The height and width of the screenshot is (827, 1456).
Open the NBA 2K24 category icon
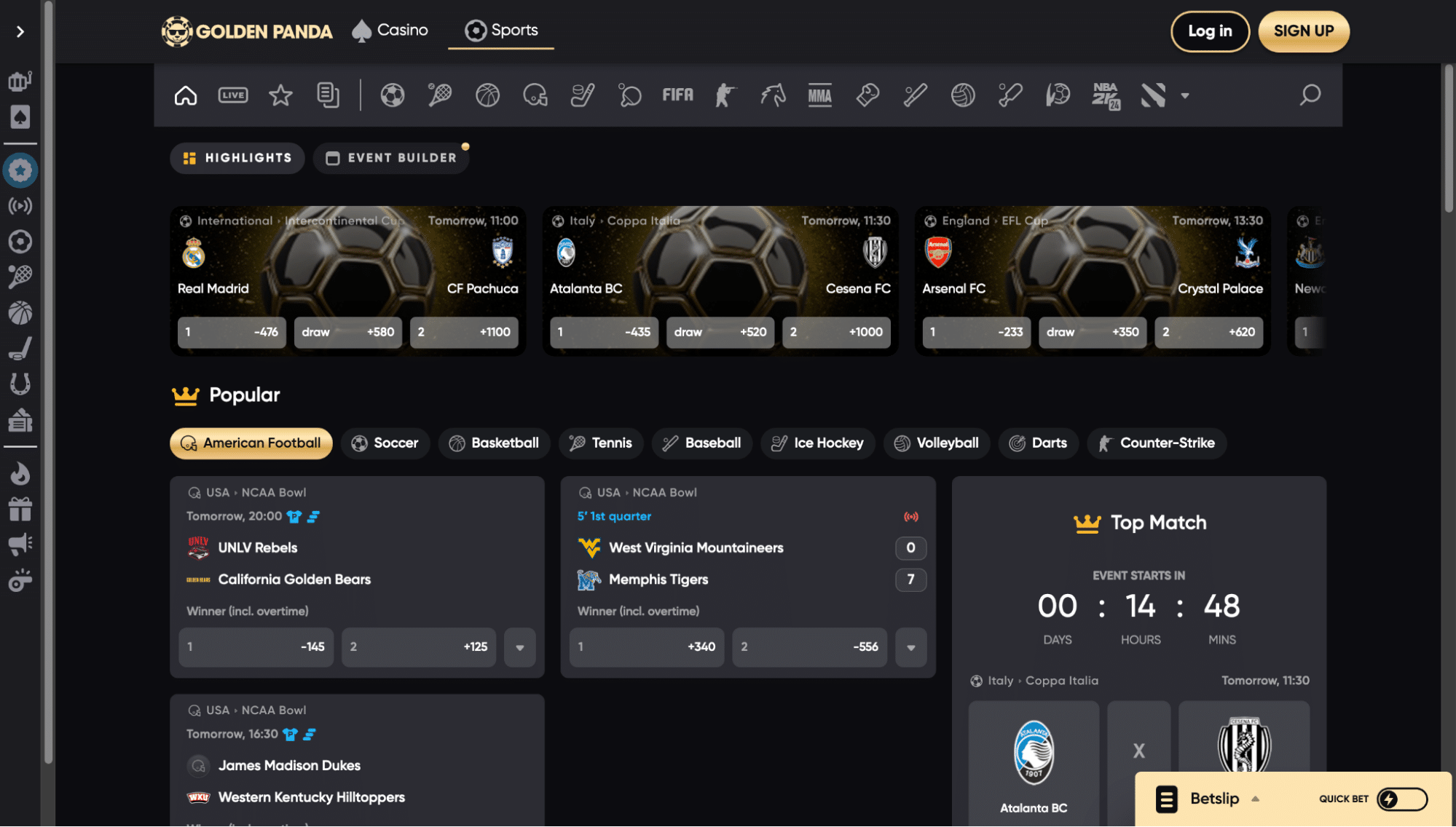click(1106, 95)
